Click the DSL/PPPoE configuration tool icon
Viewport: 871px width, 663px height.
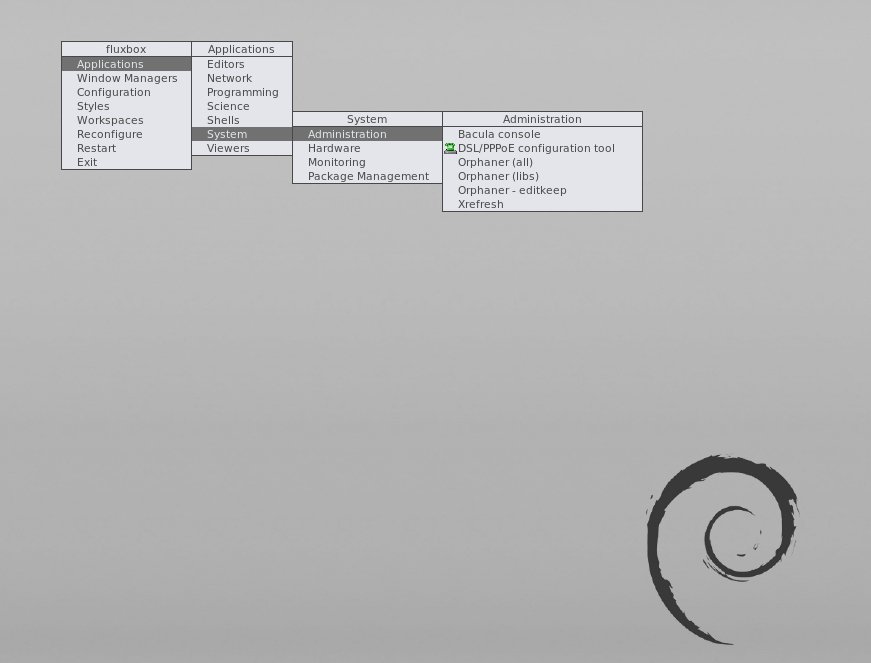pyautogui.click(x=450, y=148)
